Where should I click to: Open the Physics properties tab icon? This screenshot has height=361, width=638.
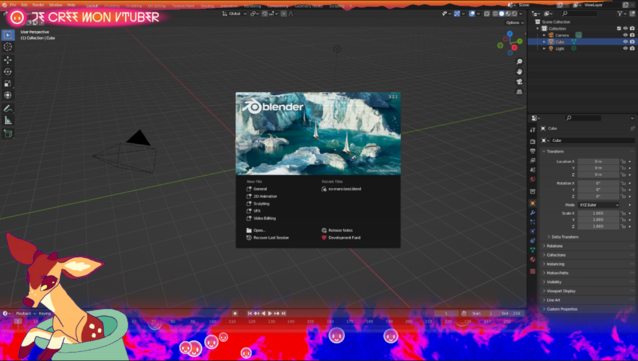click(533, 232)
